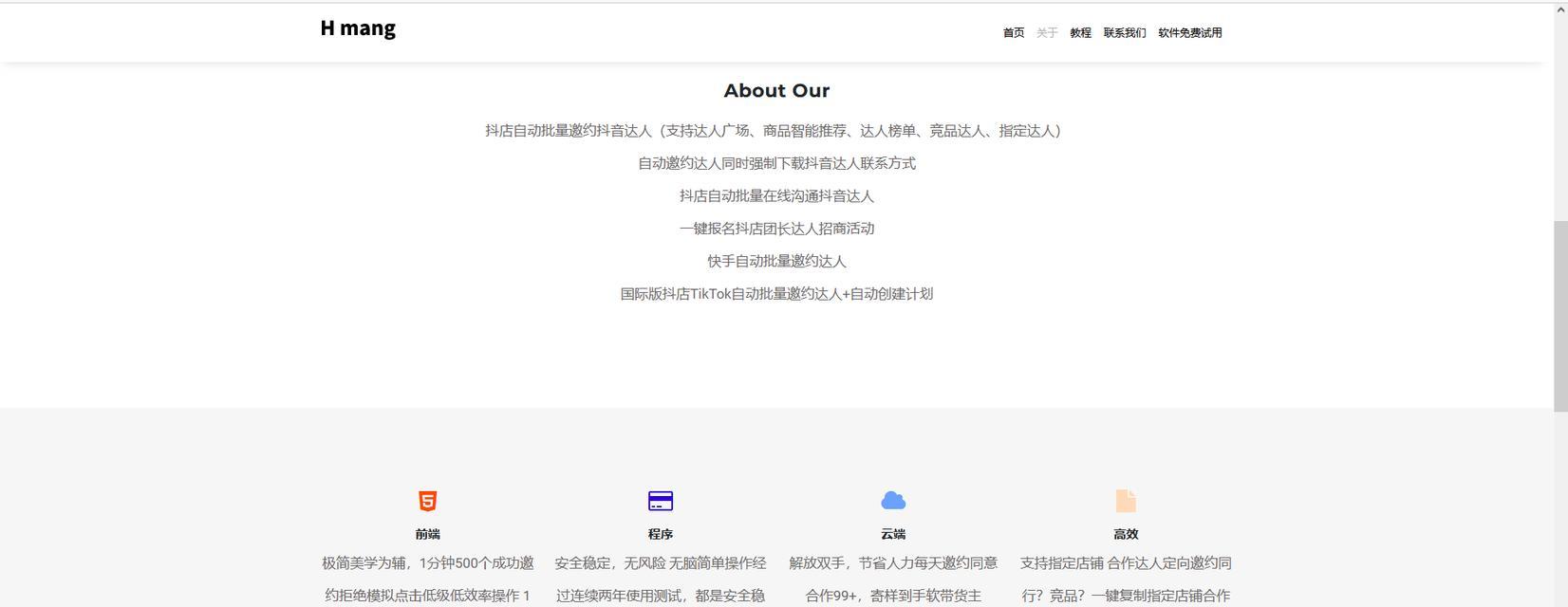Click the H mang site logo
Viewport: 1568px width, 607px height.
pyautogui.click(x=358, y=28)
